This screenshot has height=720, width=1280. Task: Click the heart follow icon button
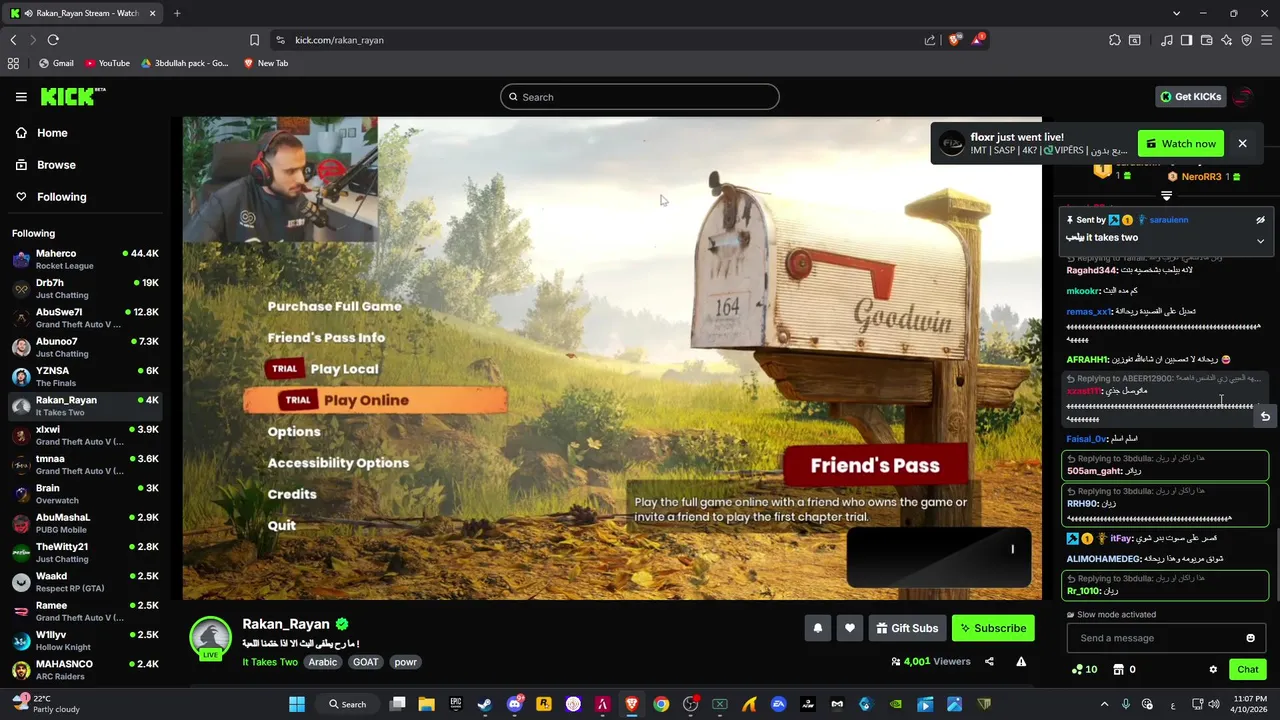[x=850, y=628]
